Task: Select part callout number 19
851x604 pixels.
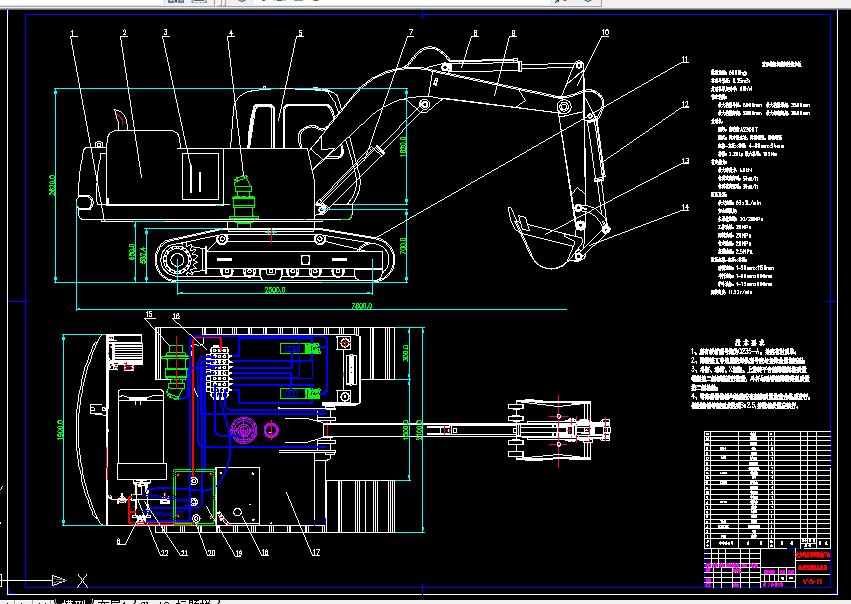Action: pyautogui.click(x=238, y=553)
